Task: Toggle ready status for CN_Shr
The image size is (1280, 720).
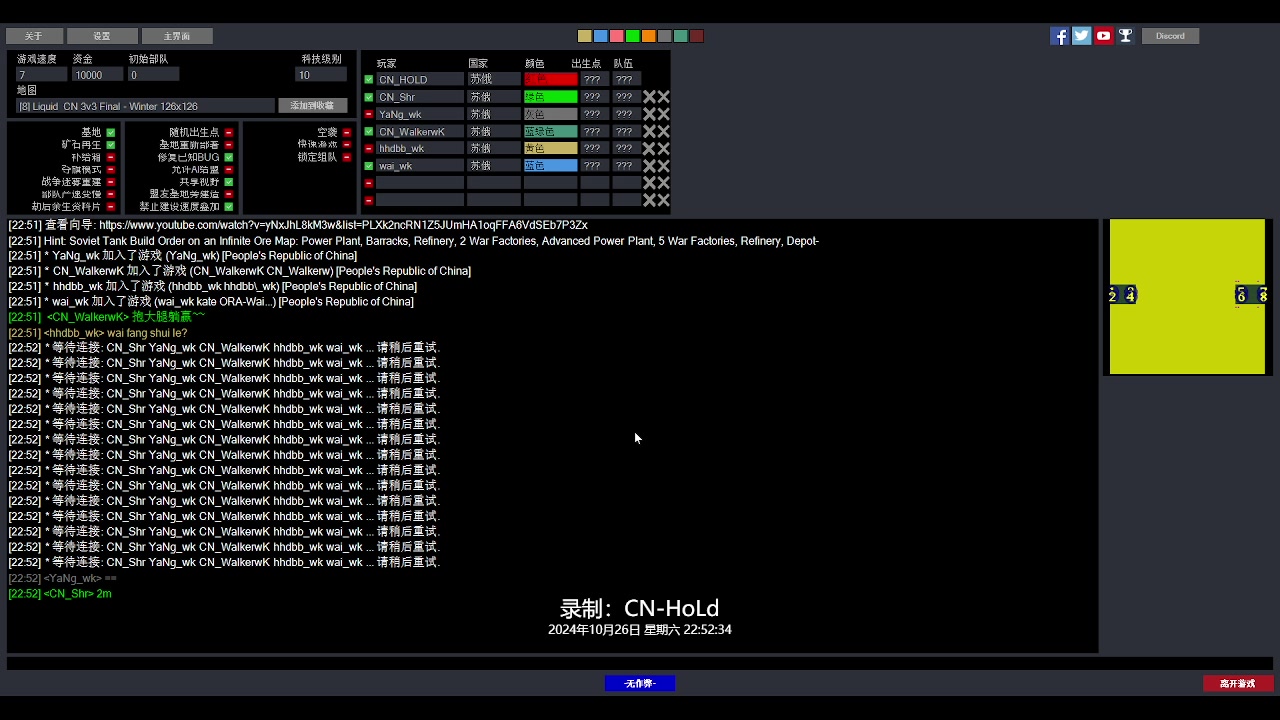Action: 369,97
